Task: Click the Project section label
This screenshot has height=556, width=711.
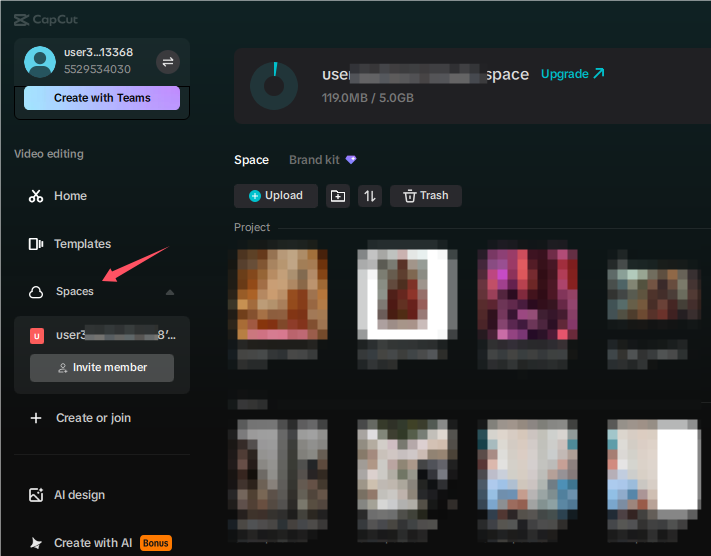Action: click(252, 227)
